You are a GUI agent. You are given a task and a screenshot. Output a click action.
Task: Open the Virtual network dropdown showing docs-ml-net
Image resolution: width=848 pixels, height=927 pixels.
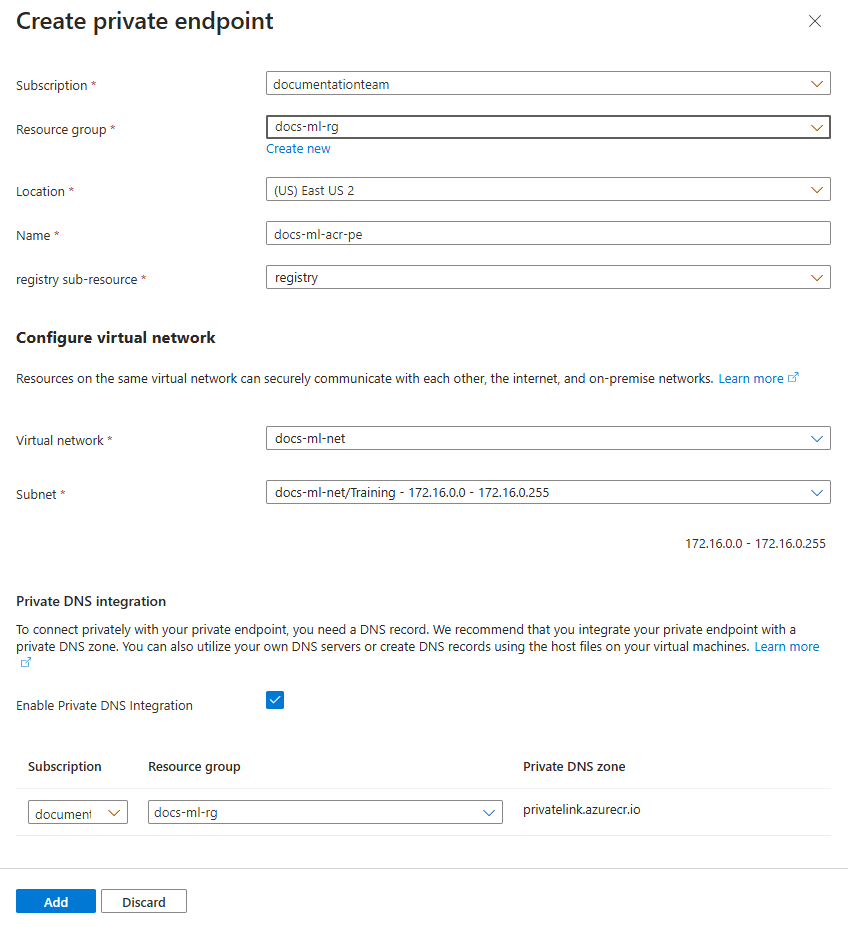pyautogui.click(x=818, y=438)
